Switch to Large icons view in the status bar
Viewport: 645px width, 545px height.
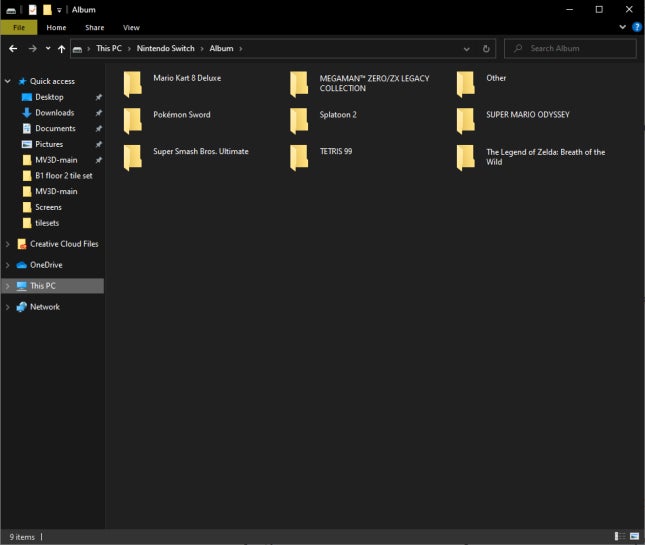(634, 536)
